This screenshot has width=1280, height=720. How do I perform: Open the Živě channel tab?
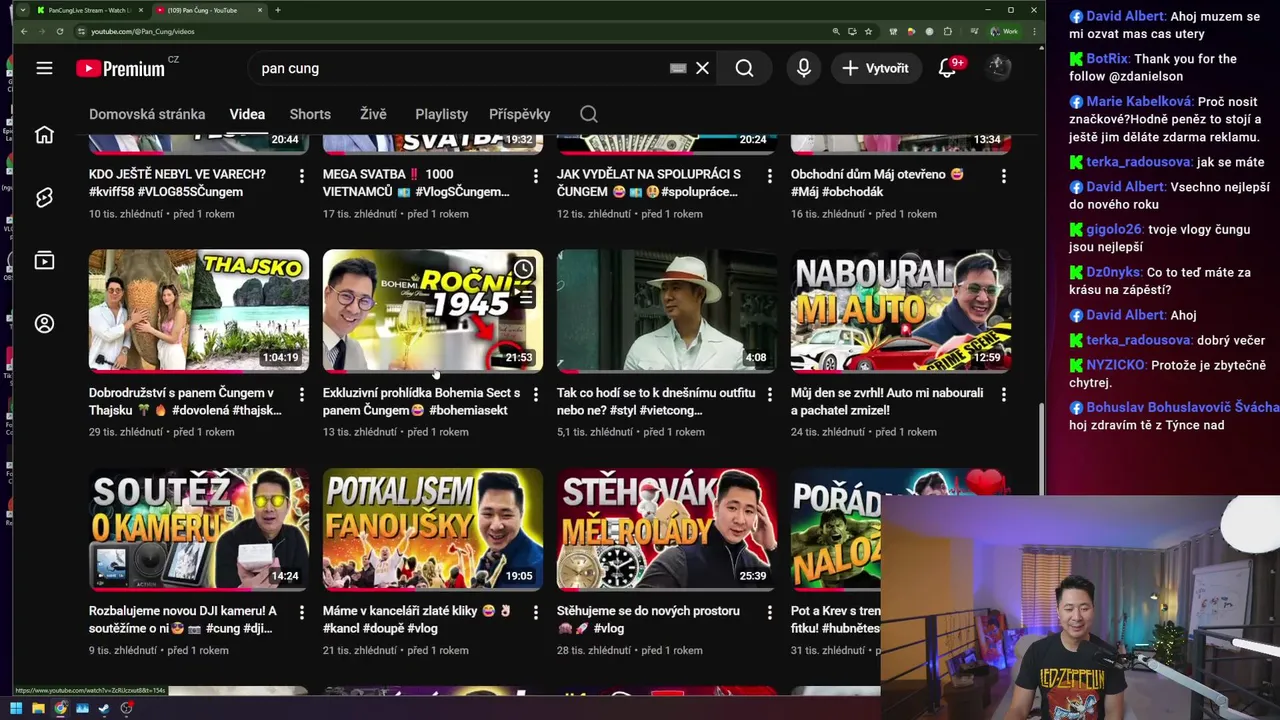tap(373, 114)
